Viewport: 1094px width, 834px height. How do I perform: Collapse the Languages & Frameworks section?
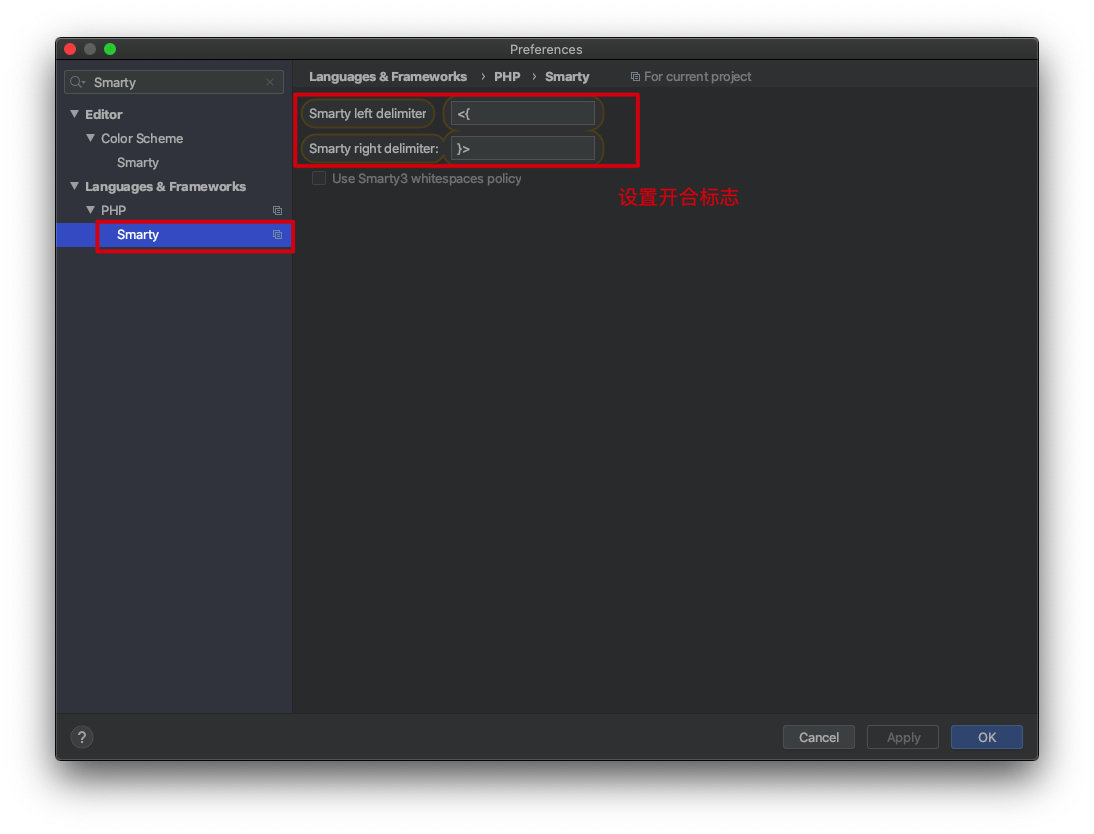(73, 186)
